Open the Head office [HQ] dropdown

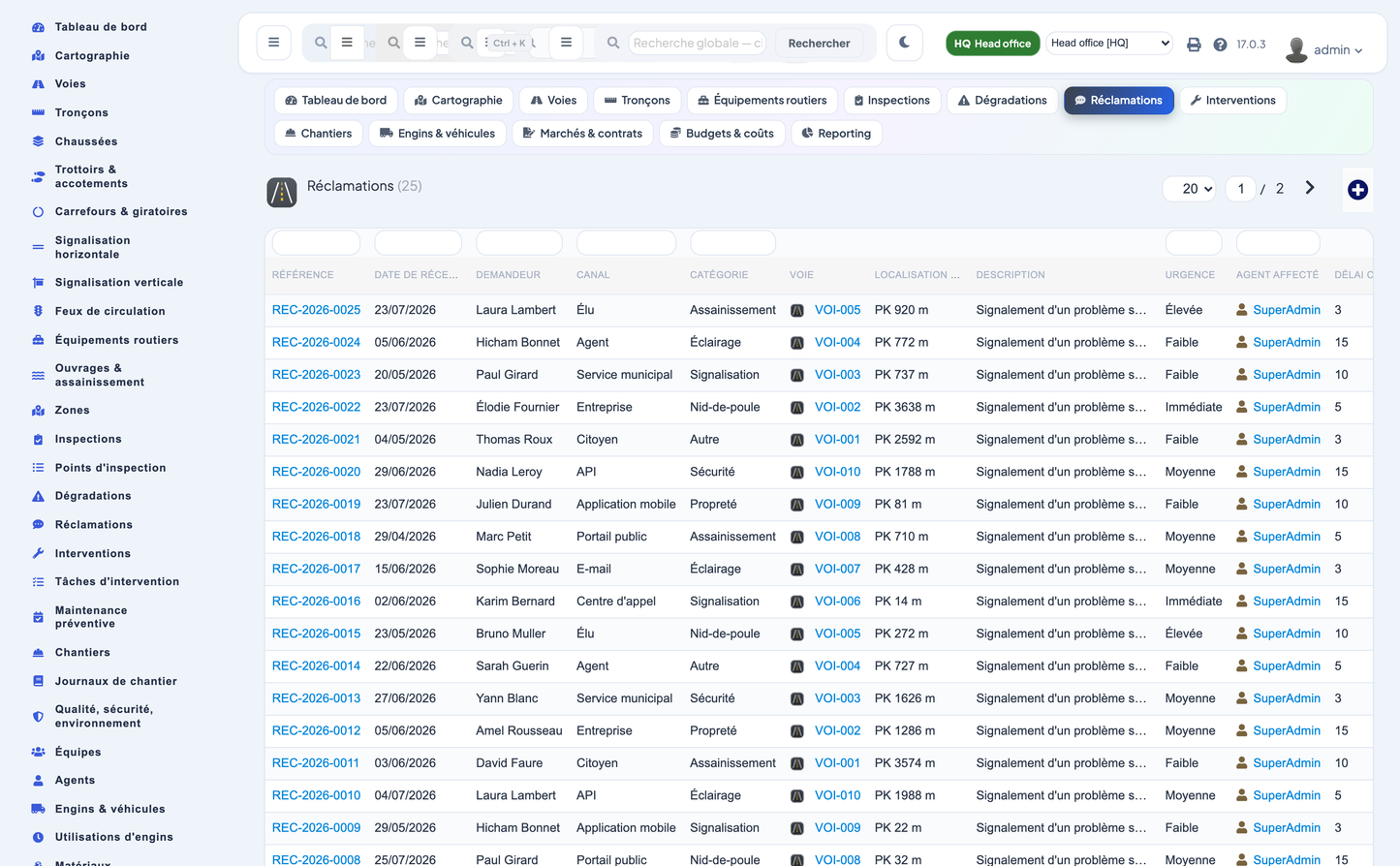point(1110,43)
